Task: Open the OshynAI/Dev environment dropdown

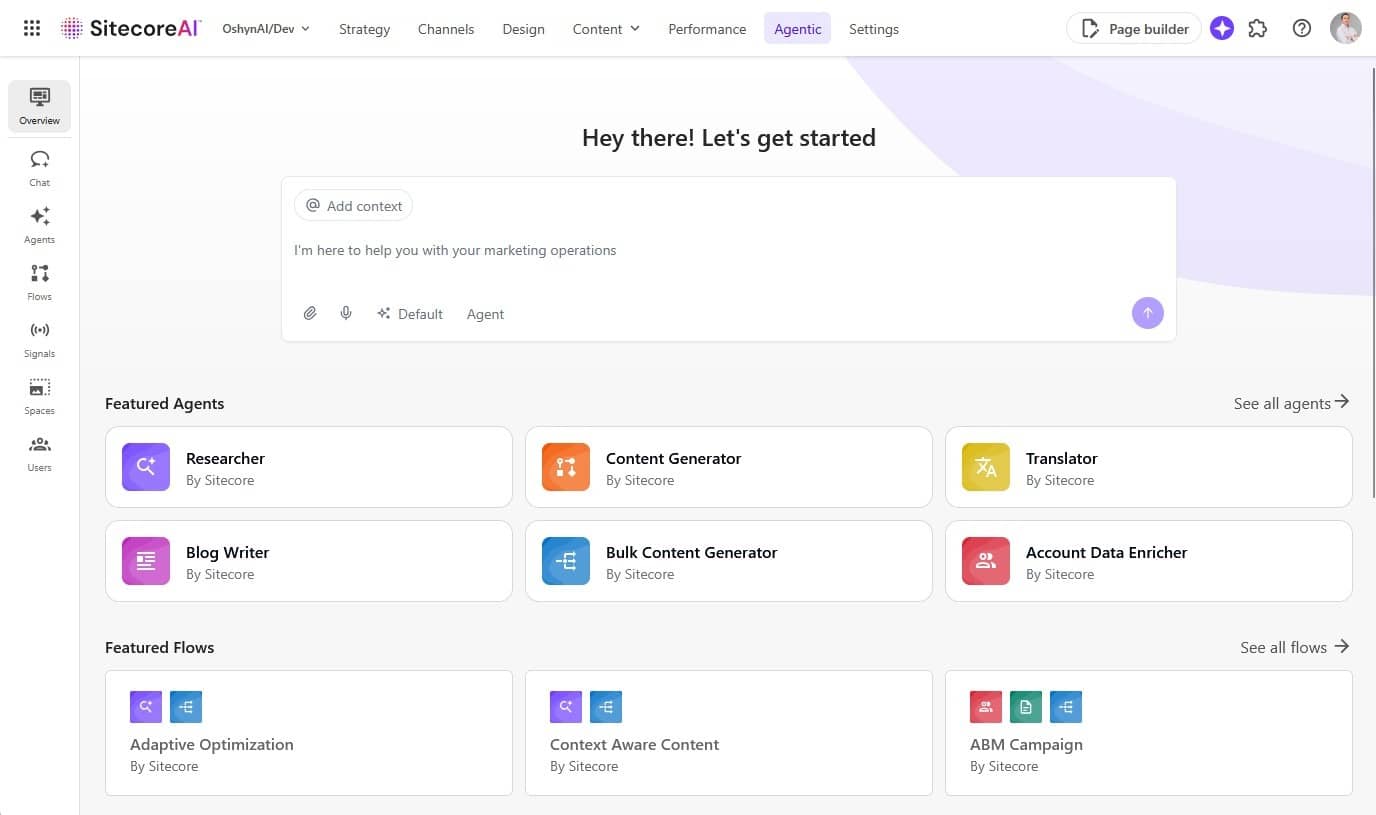Action: [266, 29]
